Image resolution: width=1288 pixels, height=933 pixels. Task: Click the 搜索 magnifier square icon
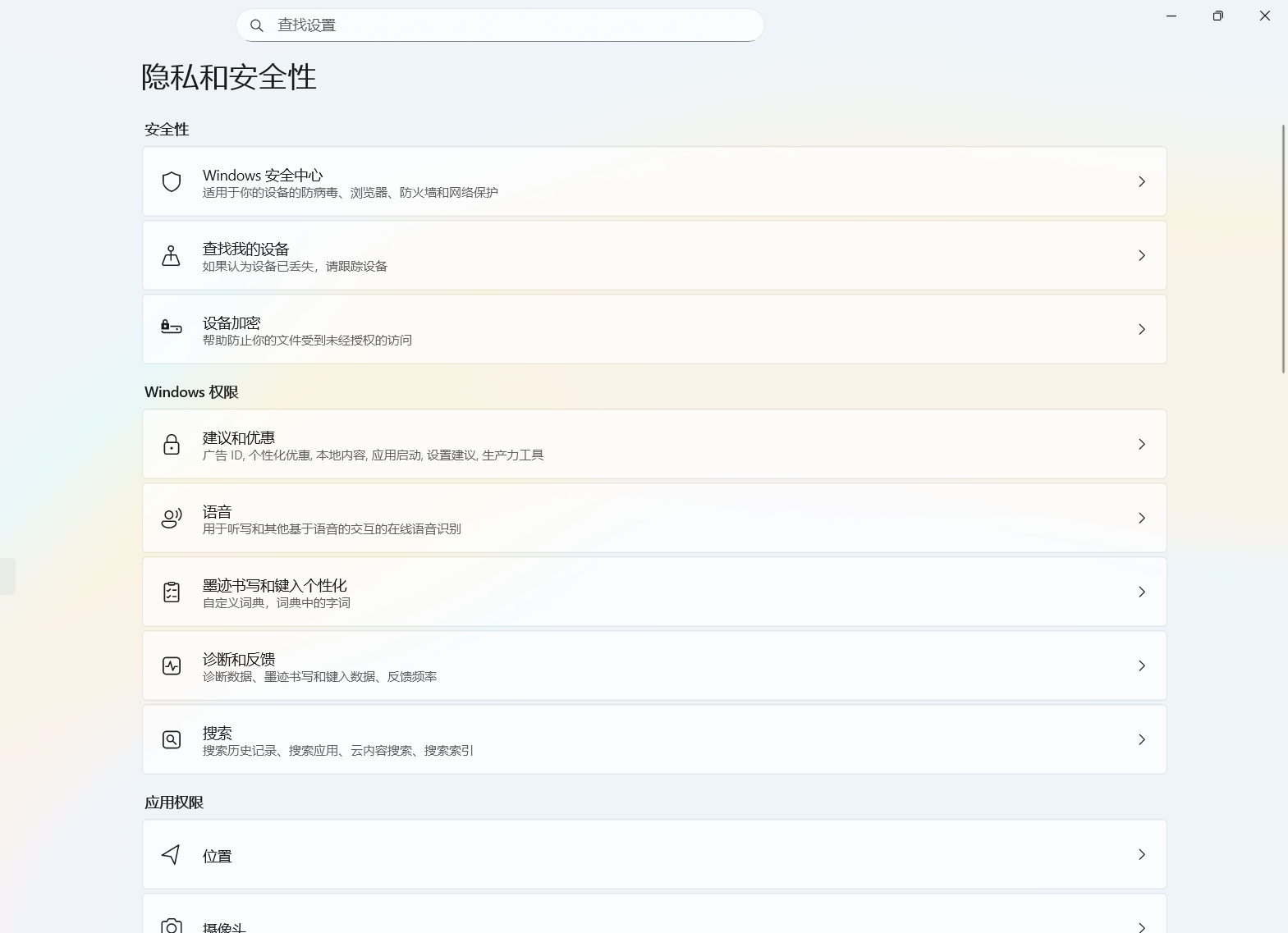[172, 739]
